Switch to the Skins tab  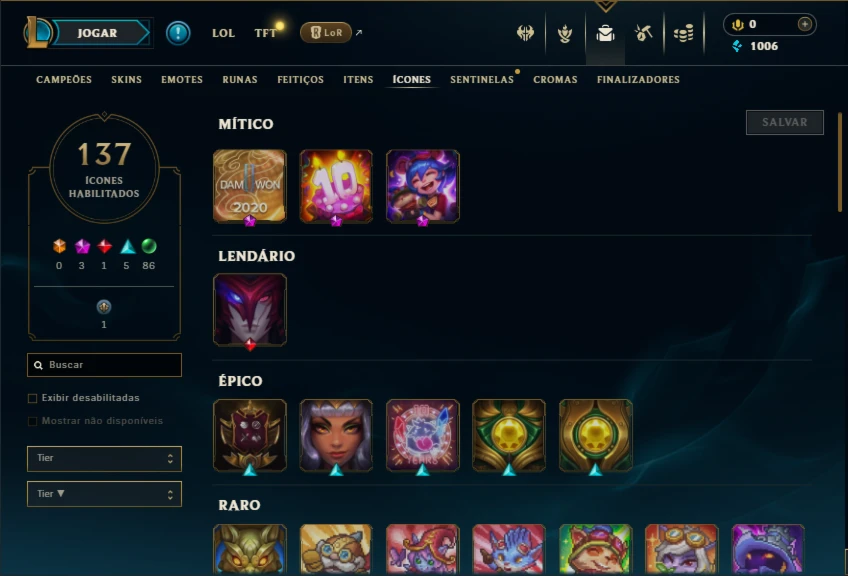coord(127,80)
